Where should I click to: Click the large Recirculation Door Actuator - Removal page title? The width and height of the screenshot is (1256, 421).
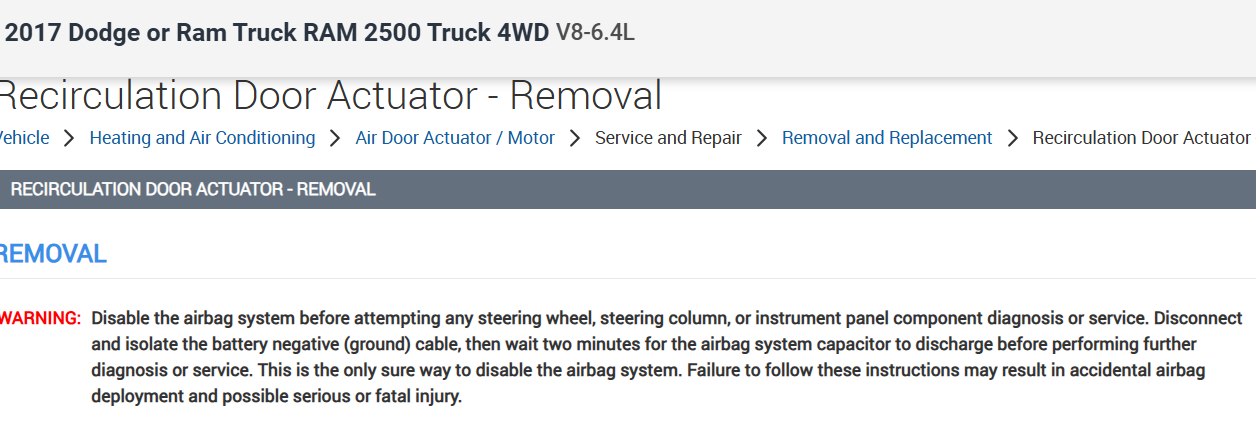[x=330, y=96]
